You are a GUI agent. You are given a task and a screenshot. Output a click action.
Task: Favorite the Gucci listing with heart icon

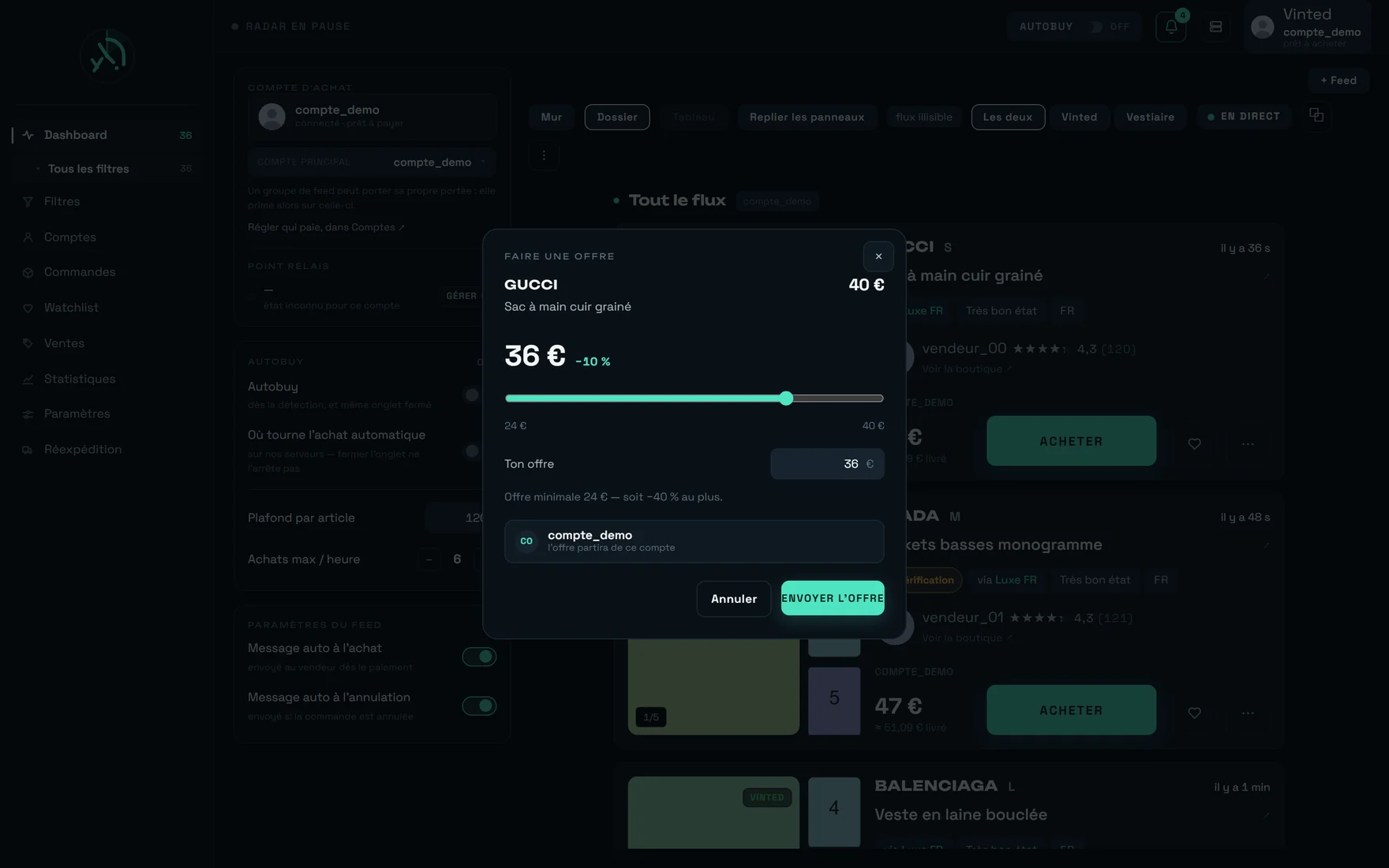tap(1194, 443)
